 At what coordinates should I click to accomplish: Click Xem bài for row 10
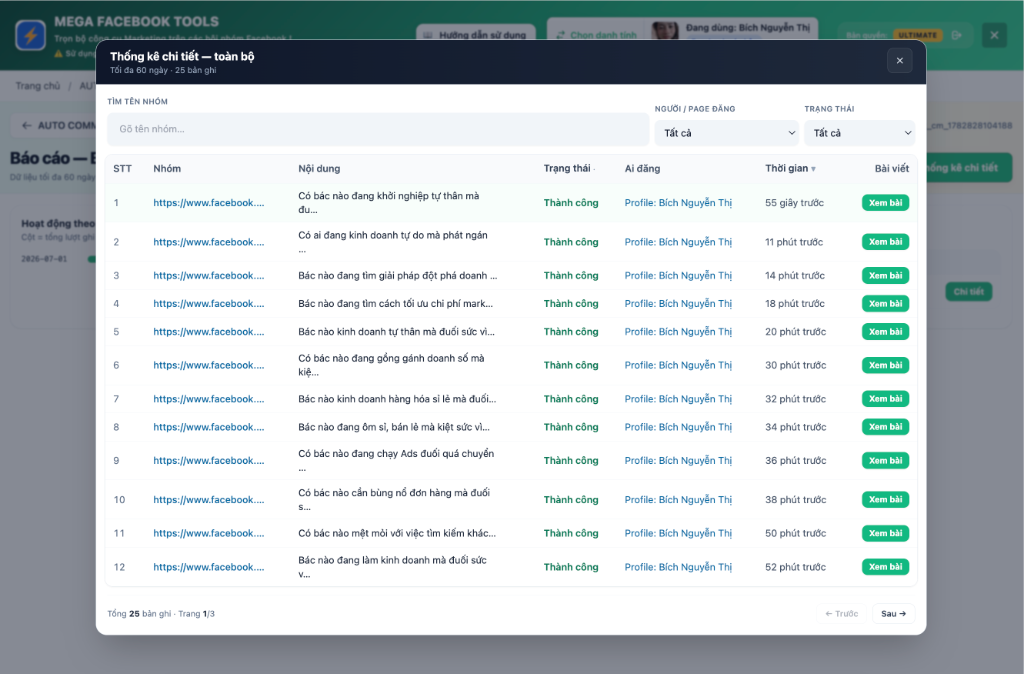point(886,500)
